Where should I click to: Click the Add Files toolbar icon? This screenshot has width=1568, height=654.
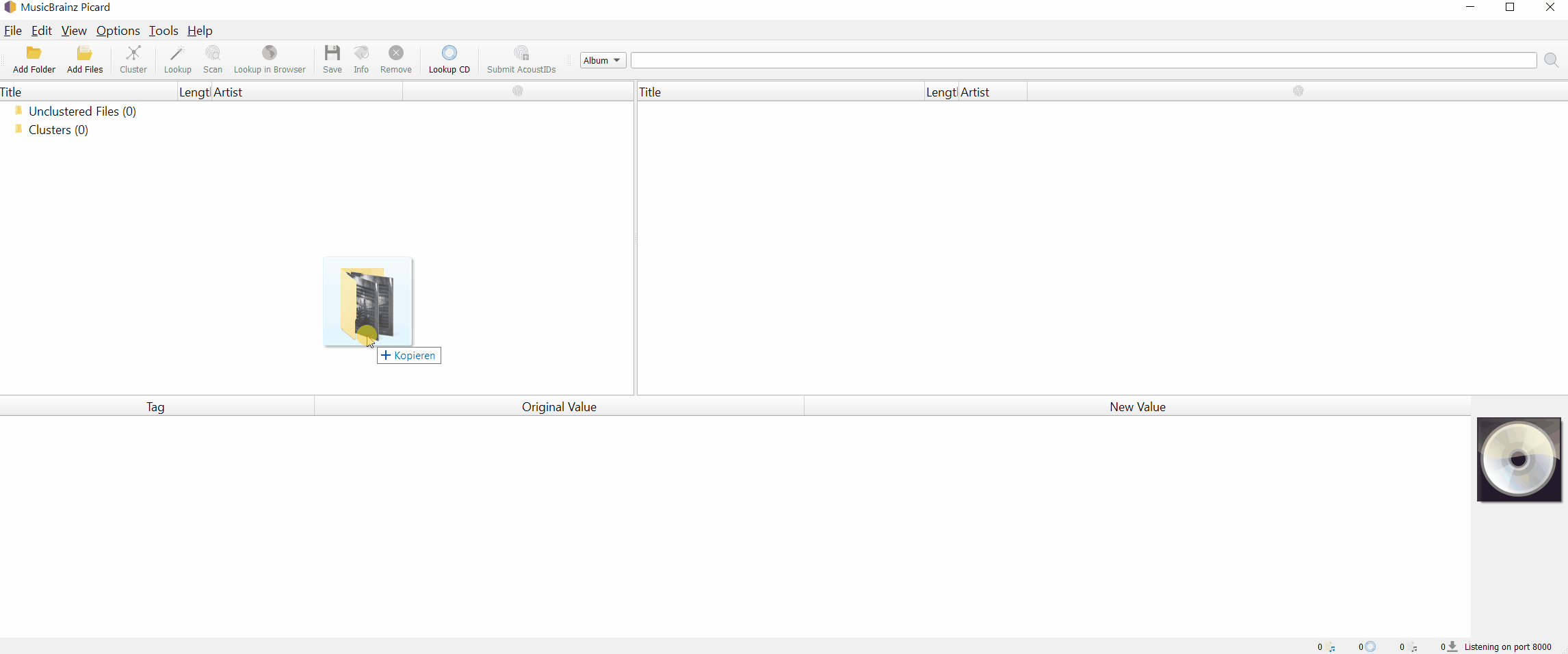[x=85, y=53]
